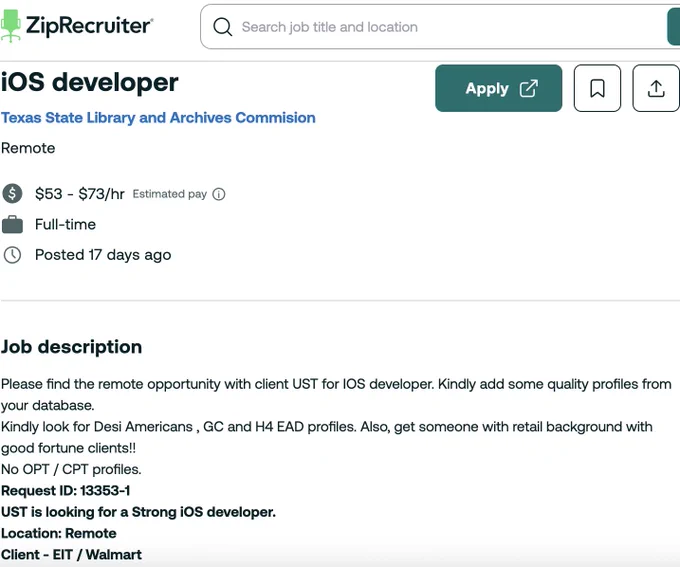Viewport: 680px width, 567px height.
Task: Select the 'Request ID: 13353-1' line
Action: coord(65,491)
